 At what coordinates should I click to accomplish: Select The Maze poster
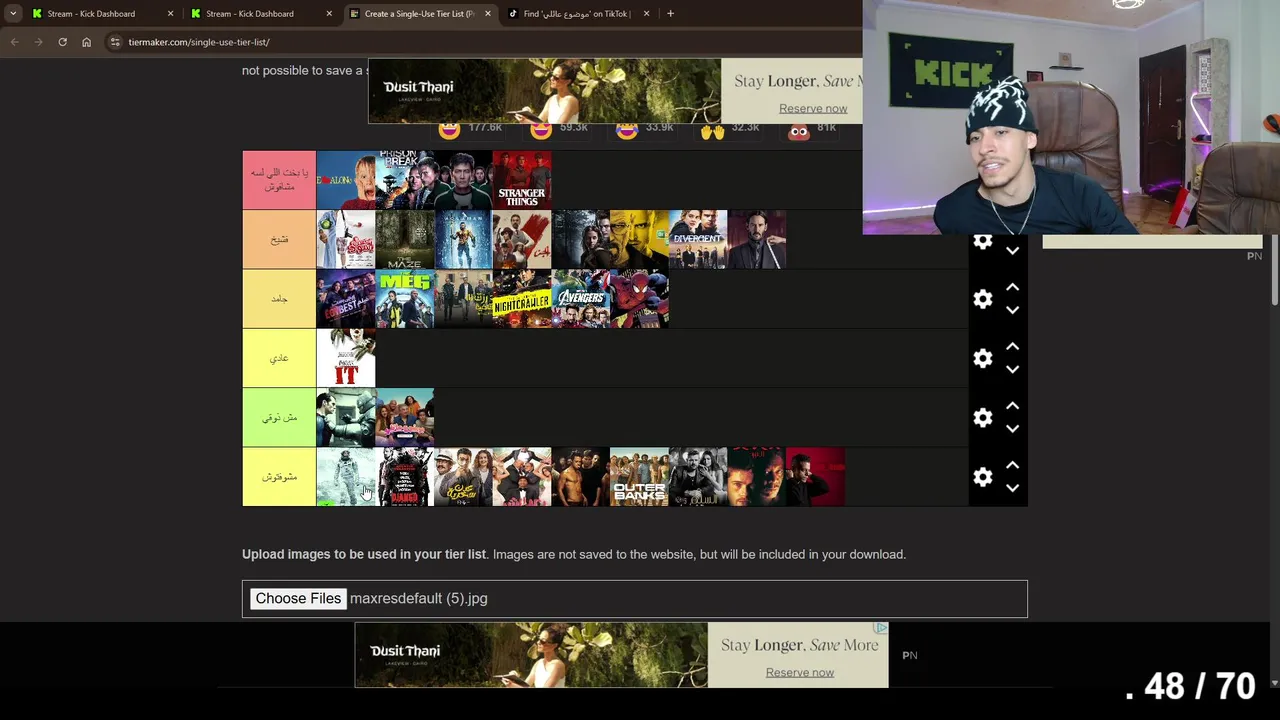pos(404,239)
